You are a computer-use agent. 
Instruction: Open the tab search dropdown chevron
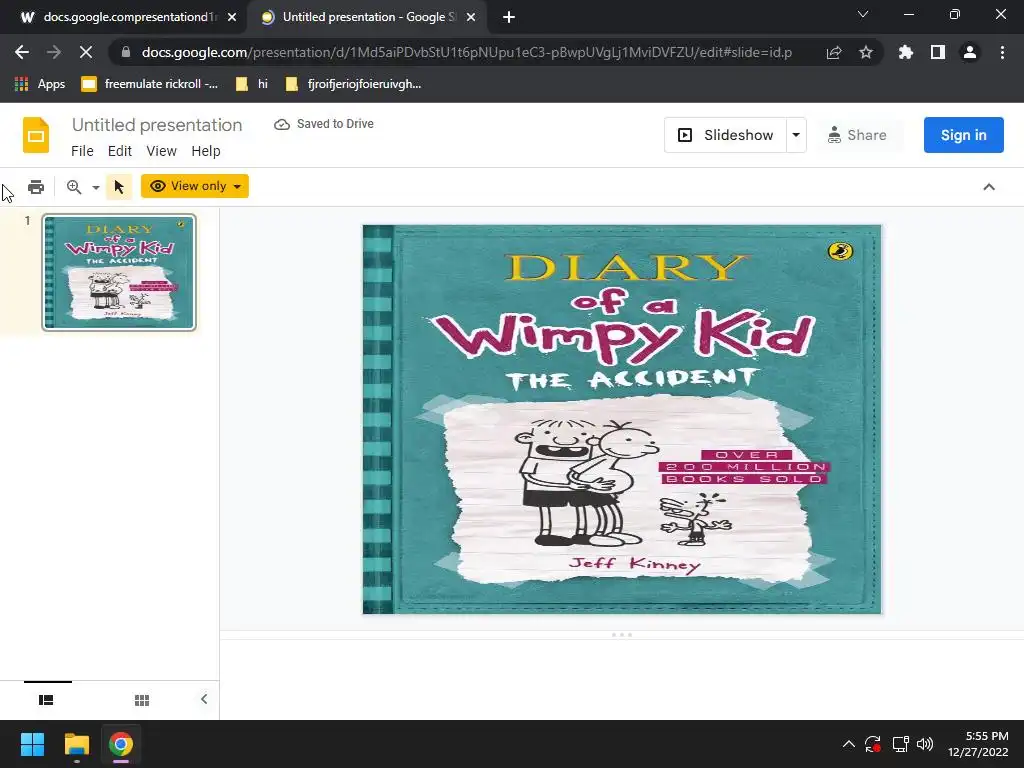pos(863,14)
